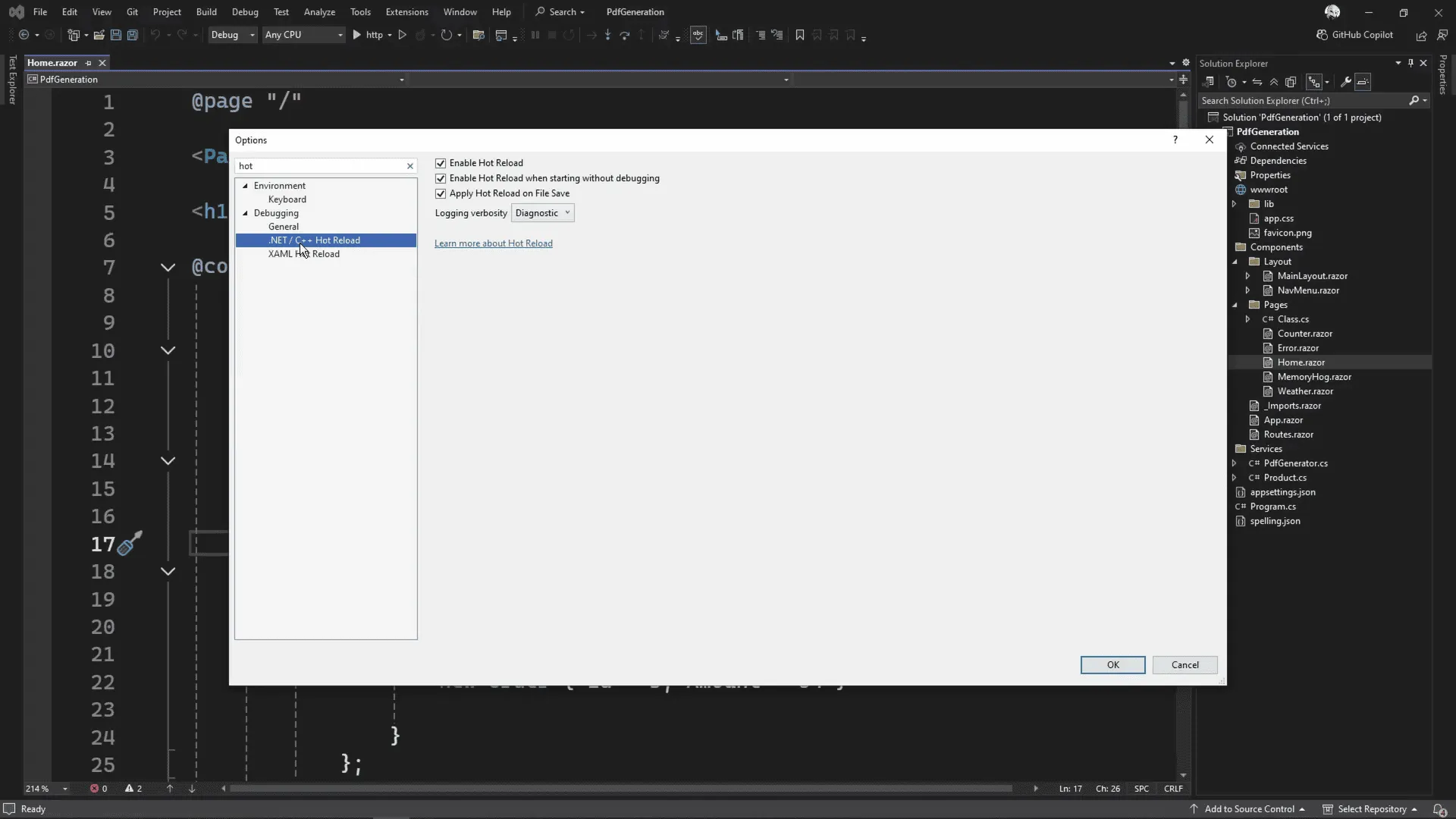Click Cancel in the Options dialog
This screenshot has height=819, width=1456.
pos(1185,665)
